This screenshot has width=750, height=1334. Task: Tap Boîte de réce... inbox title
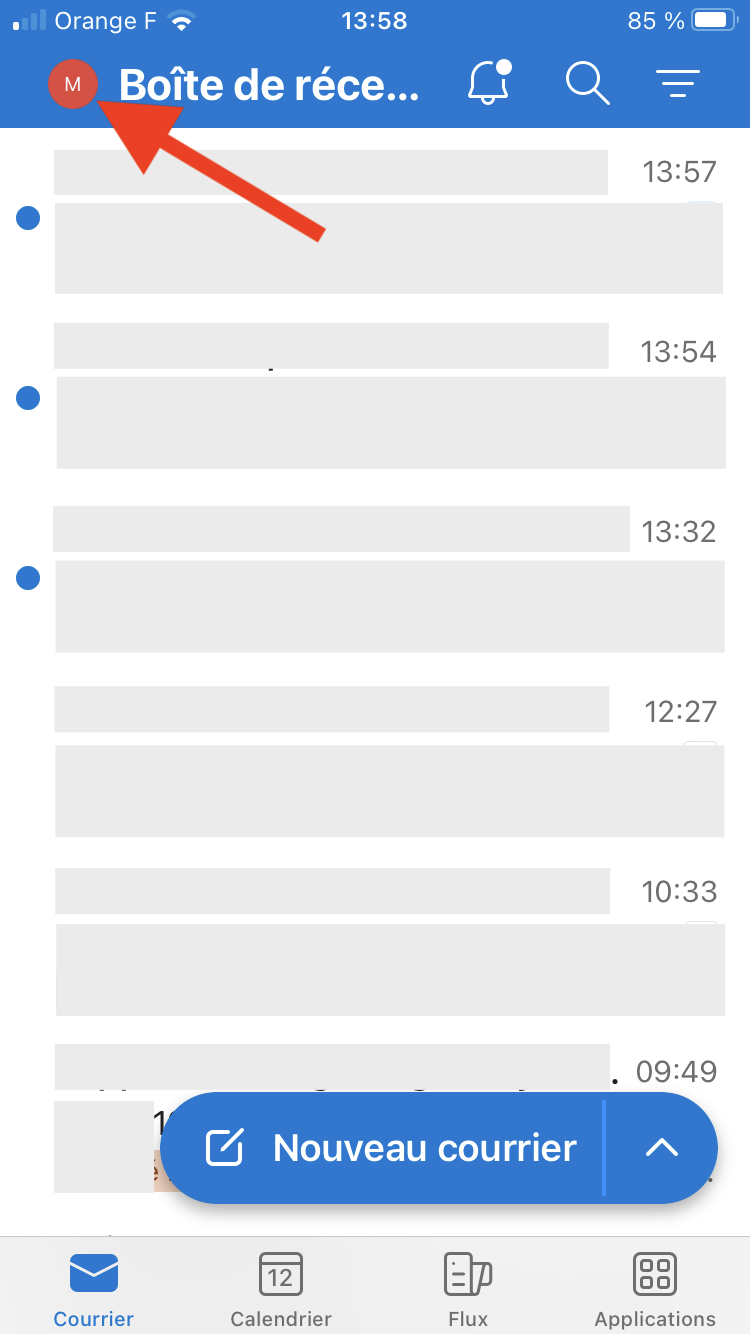[x=269, y=85]
